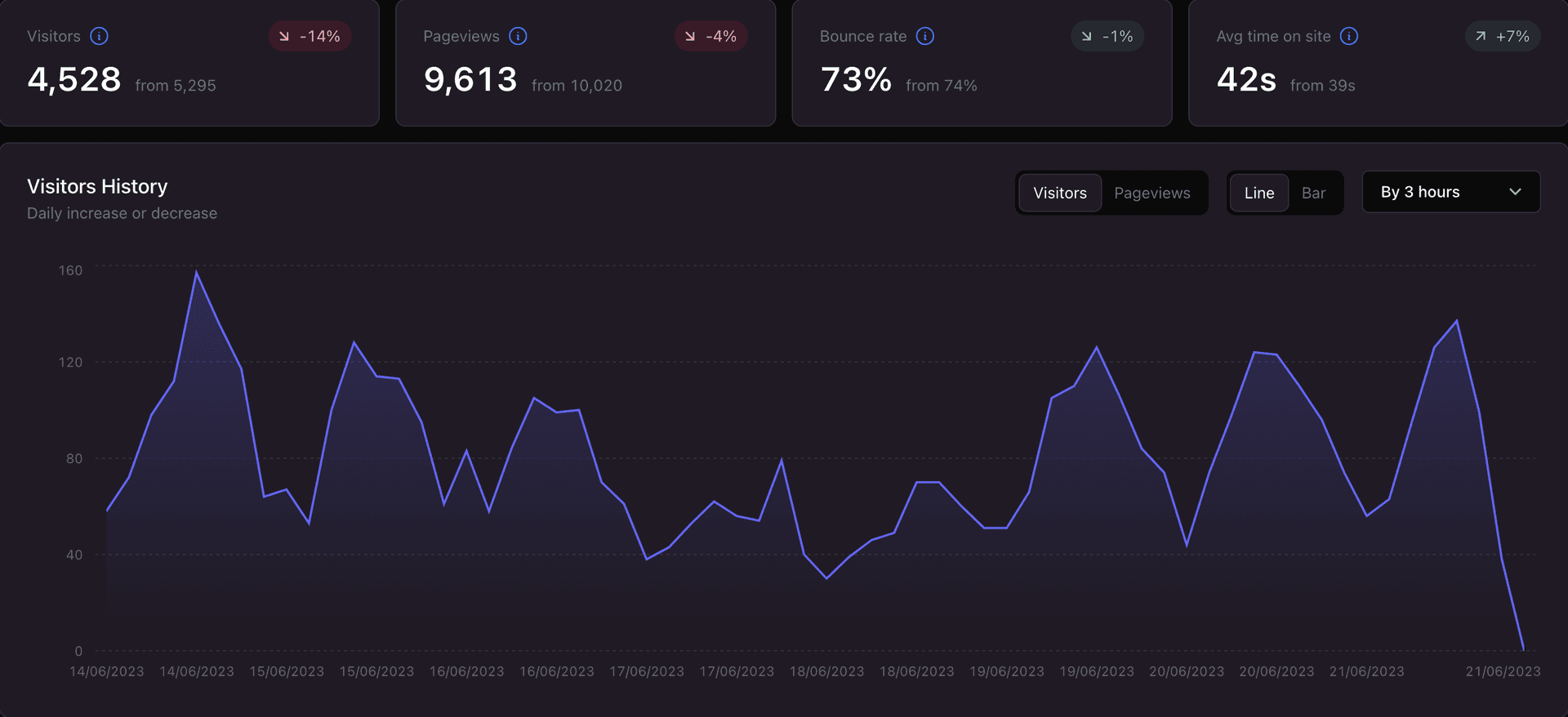Click the info icon beside Pageviews
The image size is (1568, 717).
pos(518,36)
